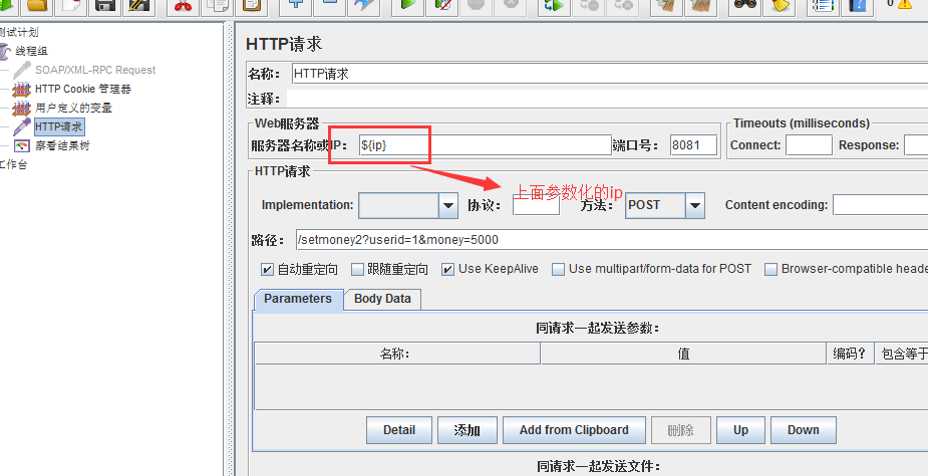
Task: Click the 删除 button
Action: tap(681, 430)
